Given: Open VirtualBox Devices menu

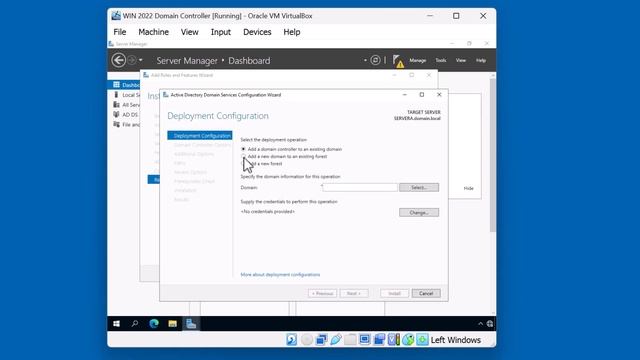Looking at the screenshot, I should coord(257,32).
